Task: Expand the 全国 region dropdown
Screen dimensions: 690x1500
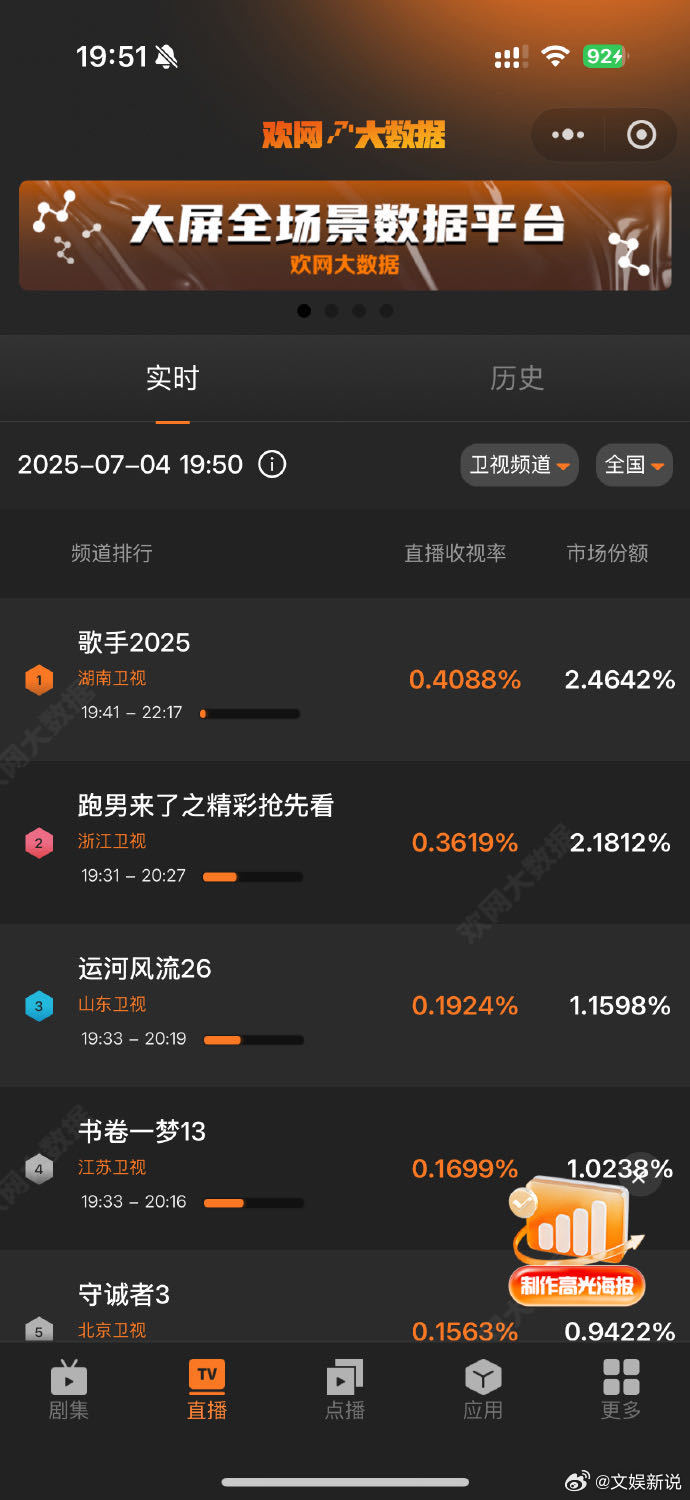Action: coord(634,465)
